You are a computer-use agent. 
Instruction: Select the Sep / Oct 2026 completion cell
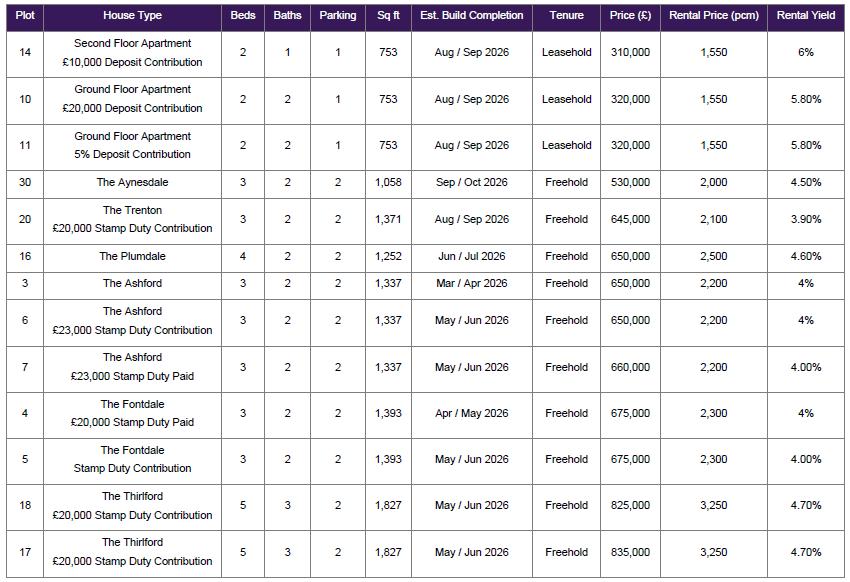472,183
